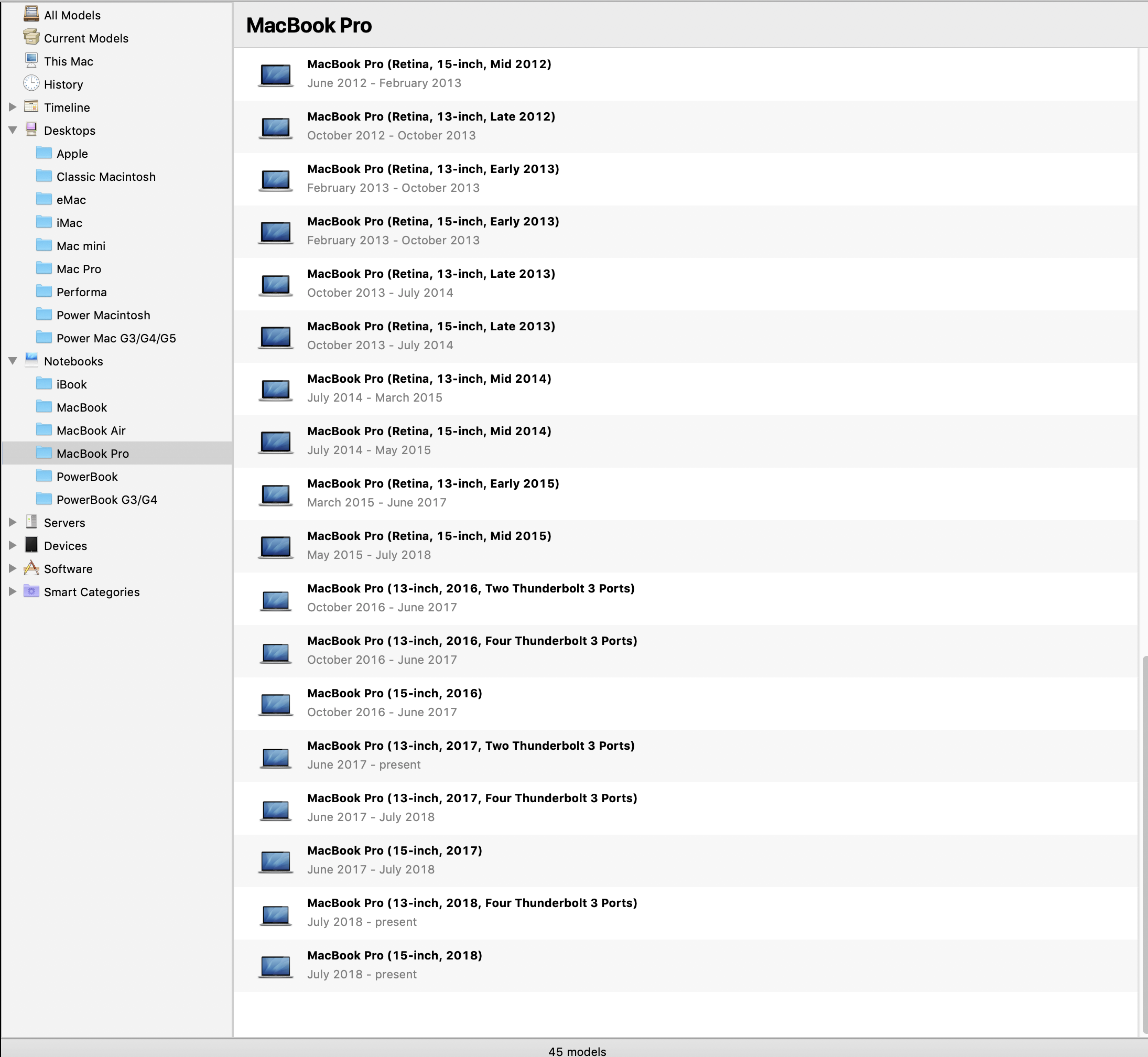Click laptop thumbnail for Retina 13-inch Late 2012
1148x1057 pixels.
pos(276,127)
